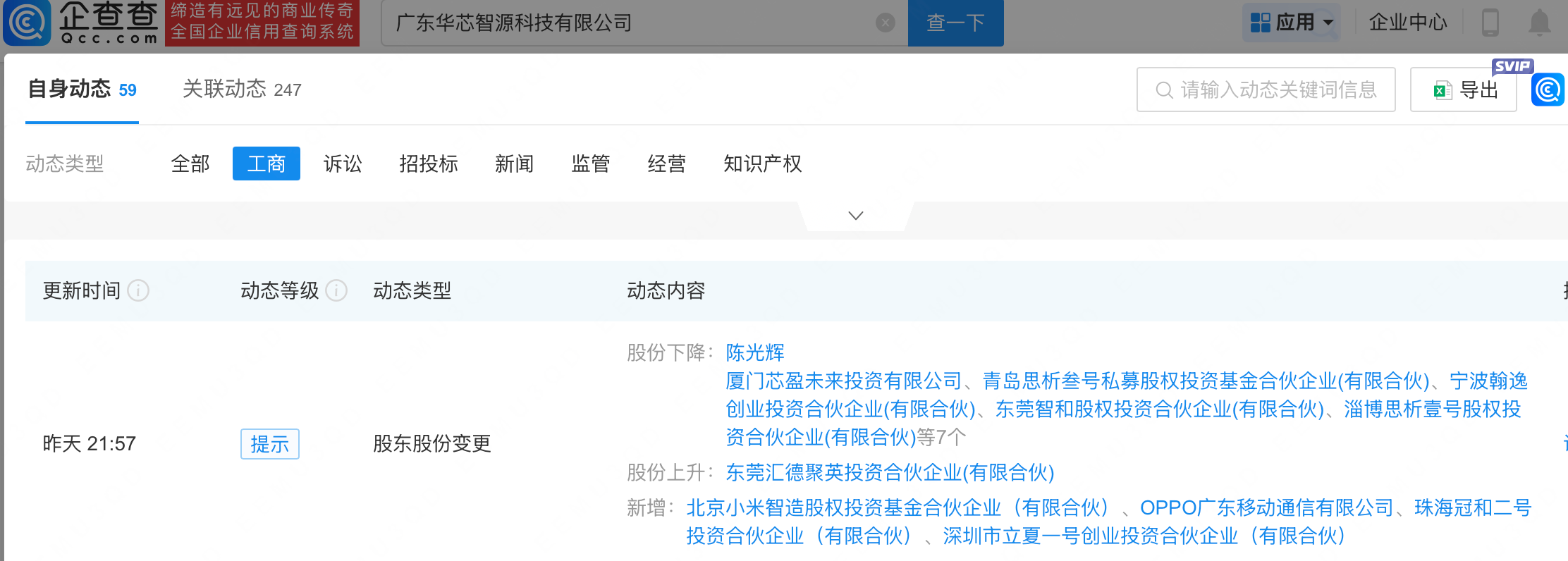1568x561 pixels.
Task: Click the 昨天 21:57 update time
Action: click(x=90, y=444)
